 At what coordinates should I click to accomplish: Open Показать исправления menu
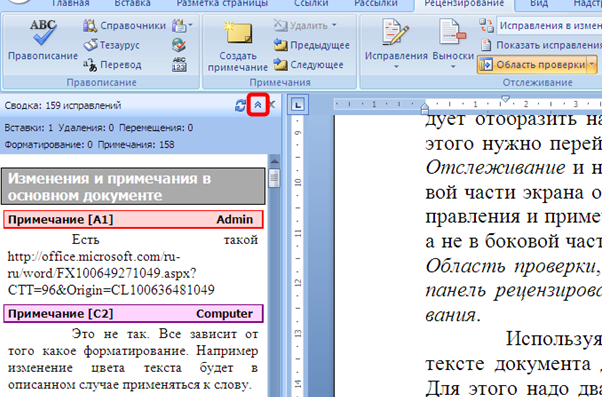click(x=541, y=45)
